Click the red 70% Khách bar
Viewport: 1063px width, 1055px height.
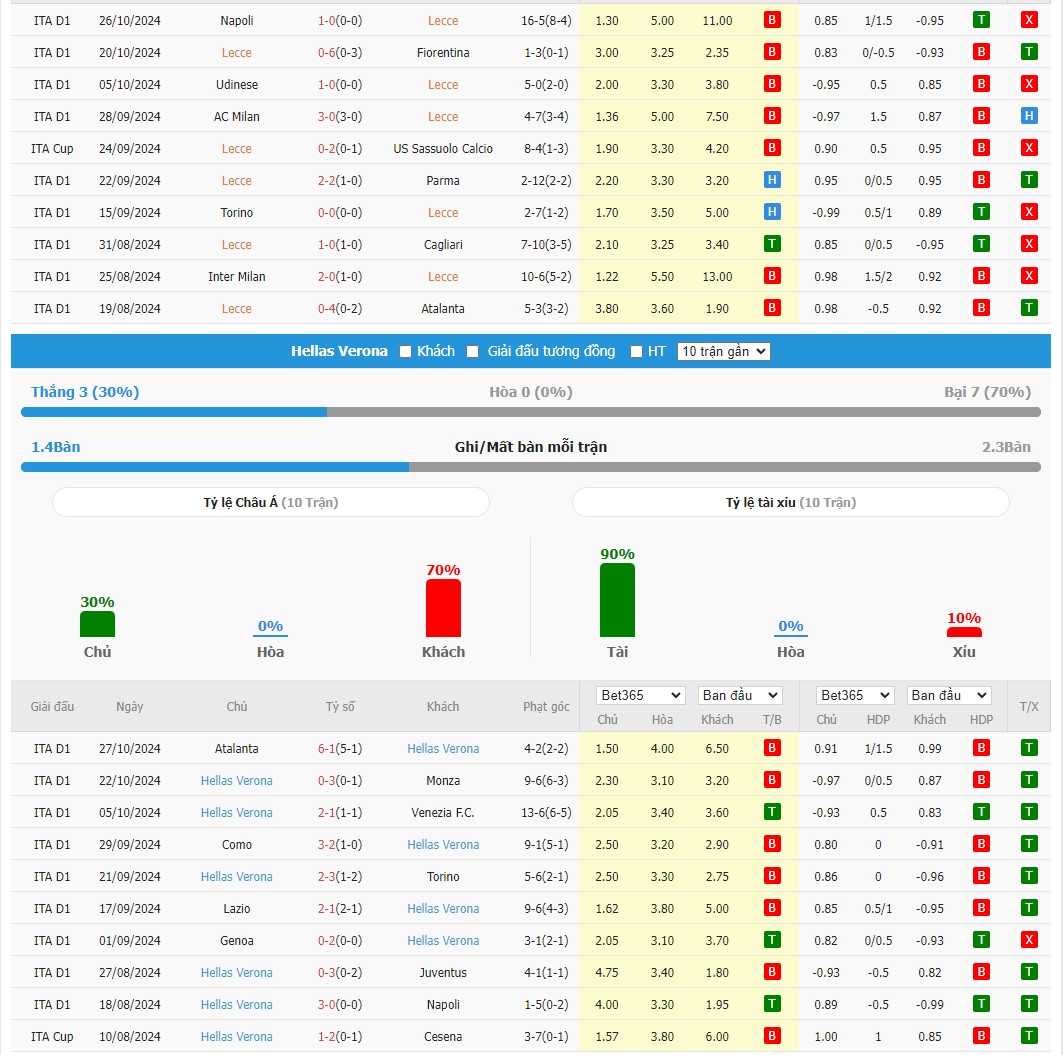pos(443,608)
